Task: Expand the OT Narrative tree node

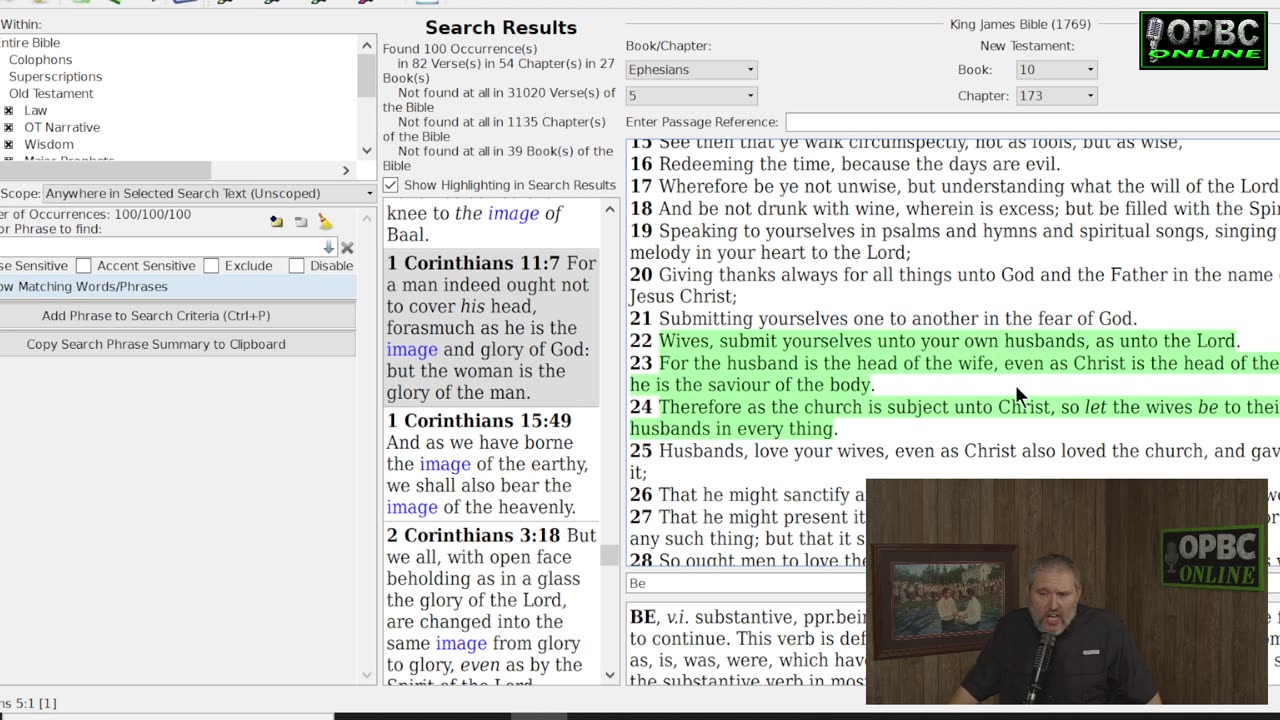Action: (9, 128)
